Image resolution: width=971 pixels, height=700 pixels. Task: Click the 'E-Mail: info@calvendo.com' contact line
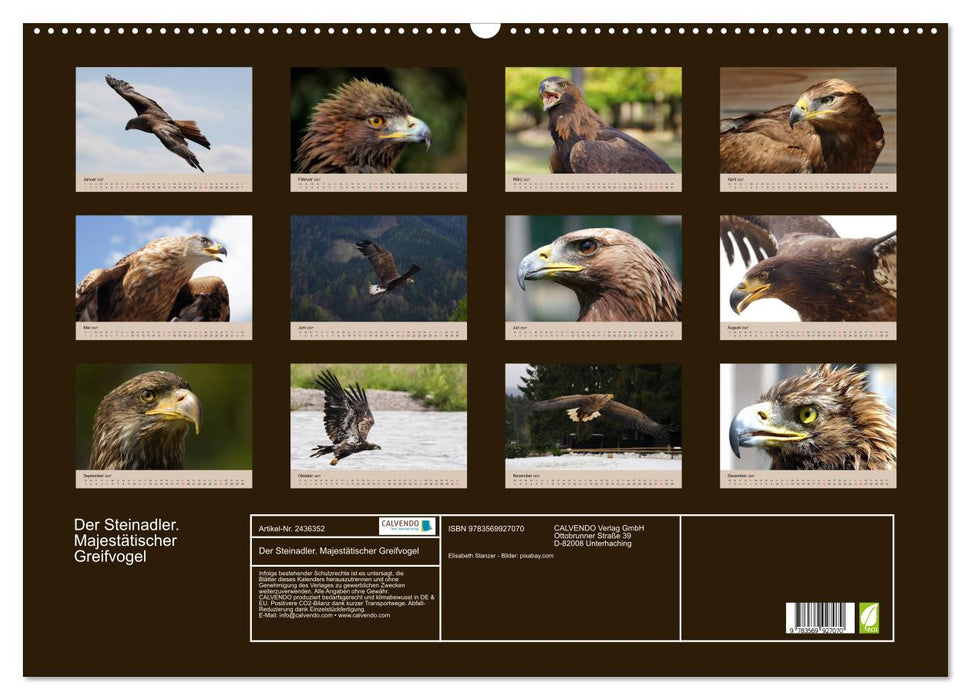324,615
